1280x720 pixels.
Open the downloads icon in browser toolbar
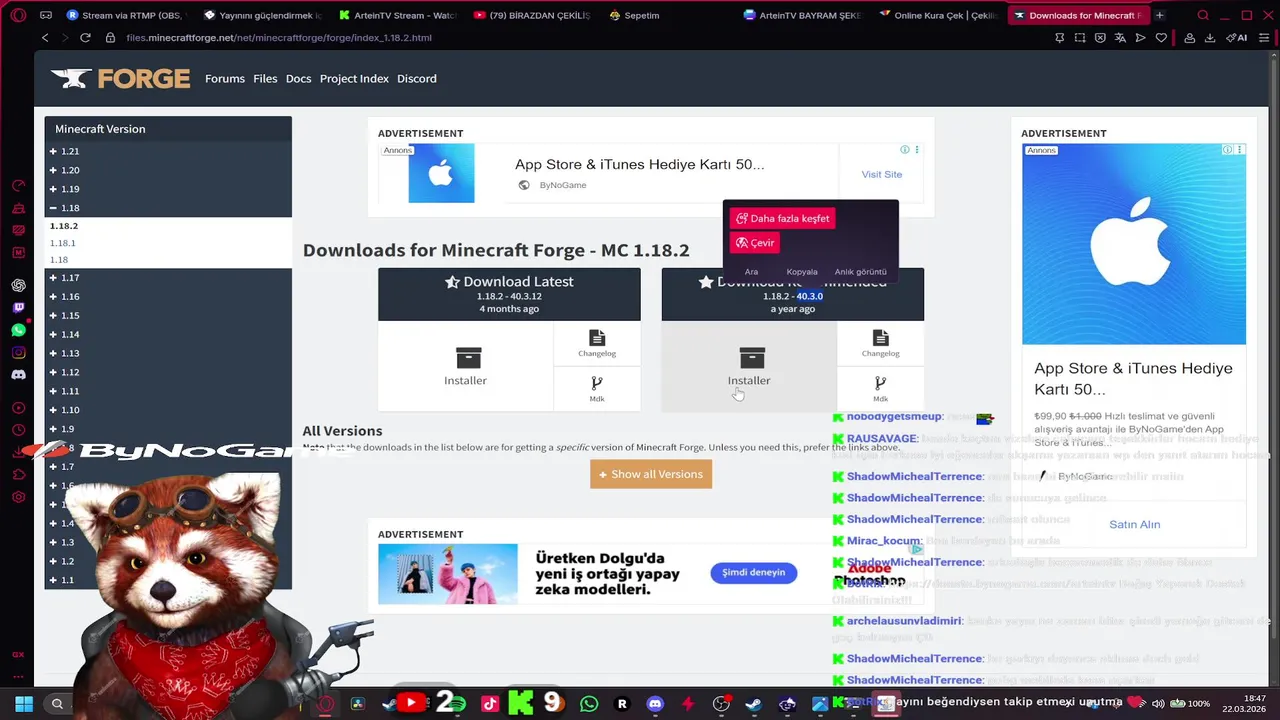(1210, 38)
